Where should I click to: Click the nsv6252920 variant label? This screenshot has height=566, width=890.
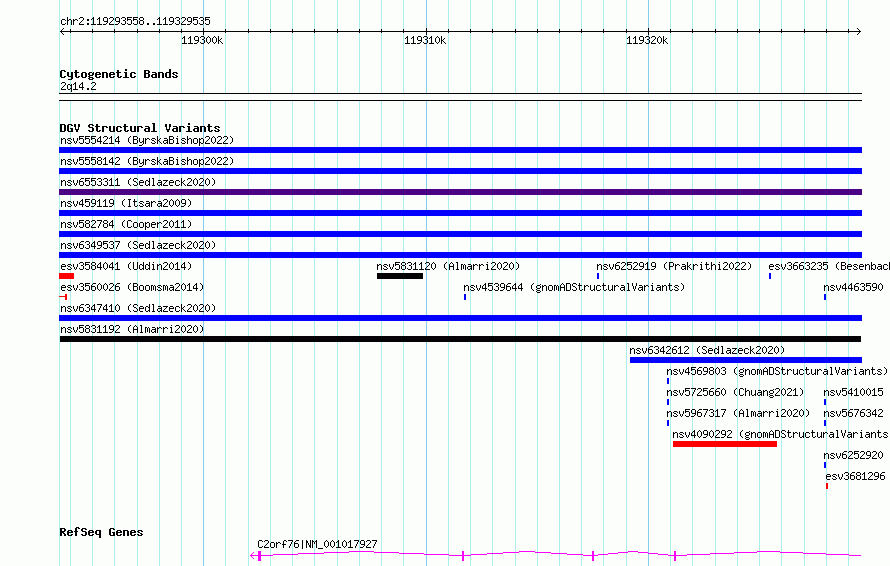(853, 455)
